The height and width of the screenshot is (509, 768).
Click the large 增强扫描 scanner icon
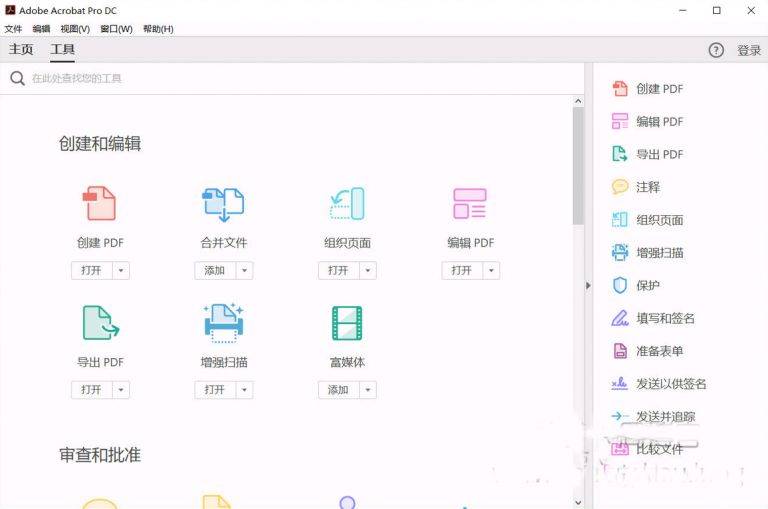coord(223,322)
